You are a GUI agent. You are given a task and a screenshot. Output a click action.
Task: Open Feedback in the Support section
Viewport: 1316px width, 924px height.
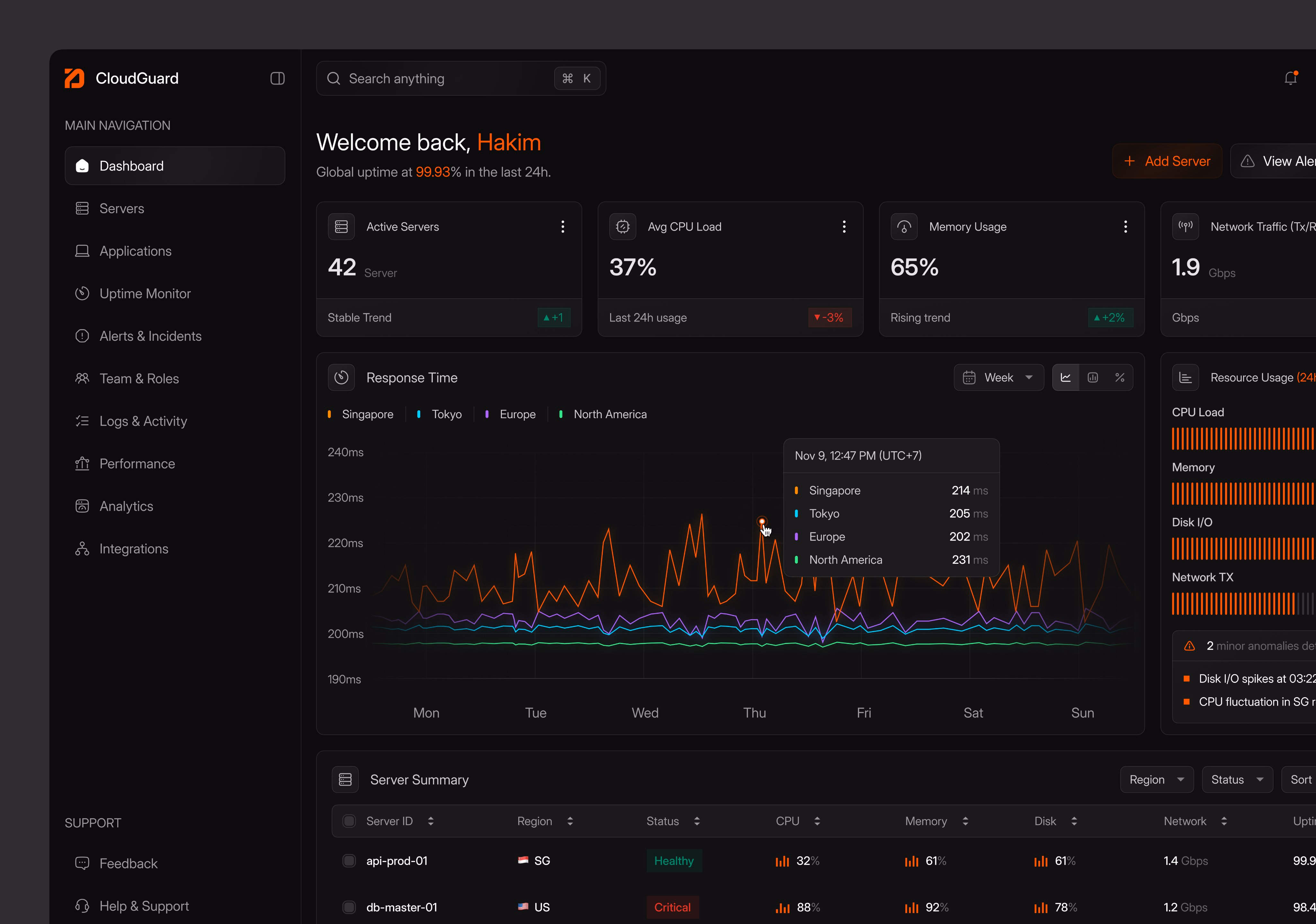[175, 863]
